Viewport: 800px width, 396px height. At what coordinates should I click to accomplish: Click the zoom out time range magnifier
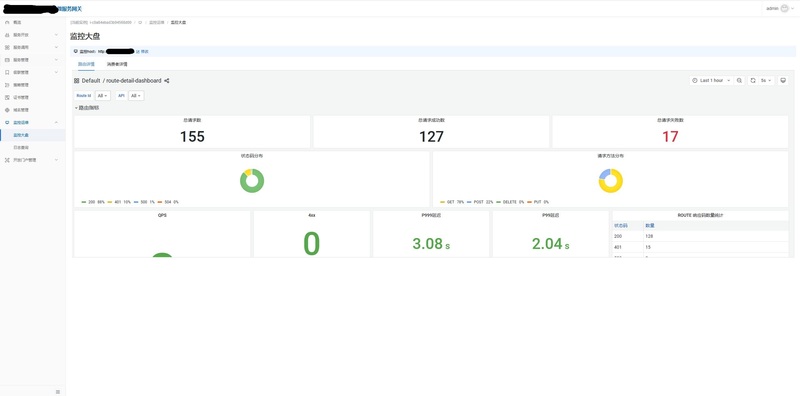click(x=739, y=81)
